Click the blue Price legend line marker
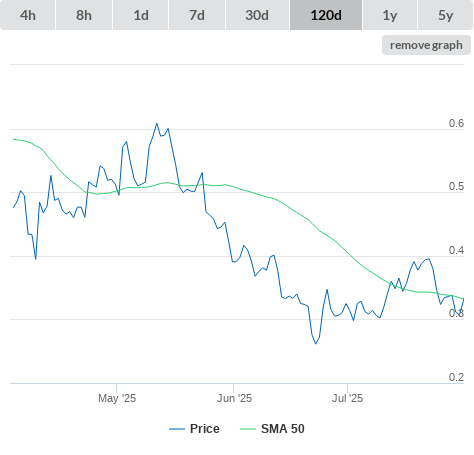This screenshot has width=474, height=455. tap(177, 429)
